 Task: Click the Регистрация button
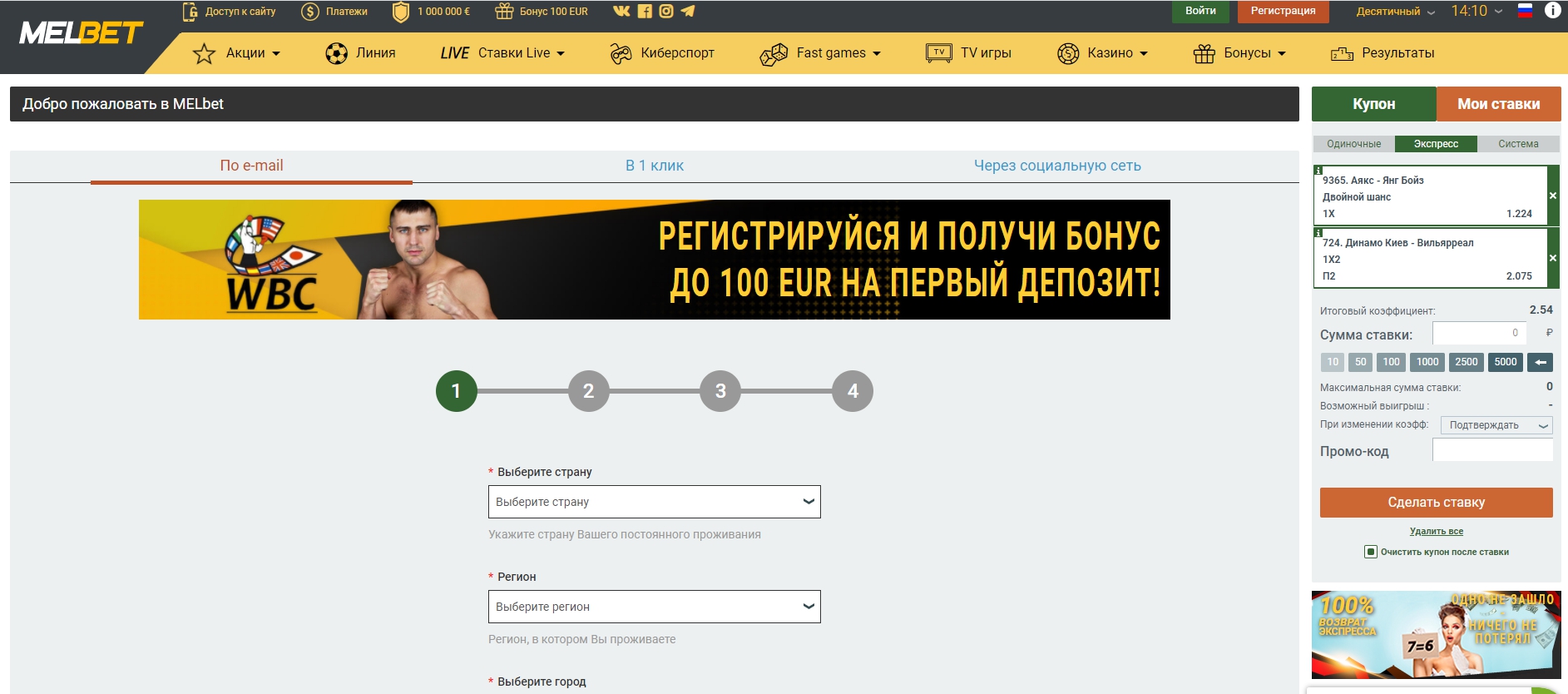click(1284, 11)
